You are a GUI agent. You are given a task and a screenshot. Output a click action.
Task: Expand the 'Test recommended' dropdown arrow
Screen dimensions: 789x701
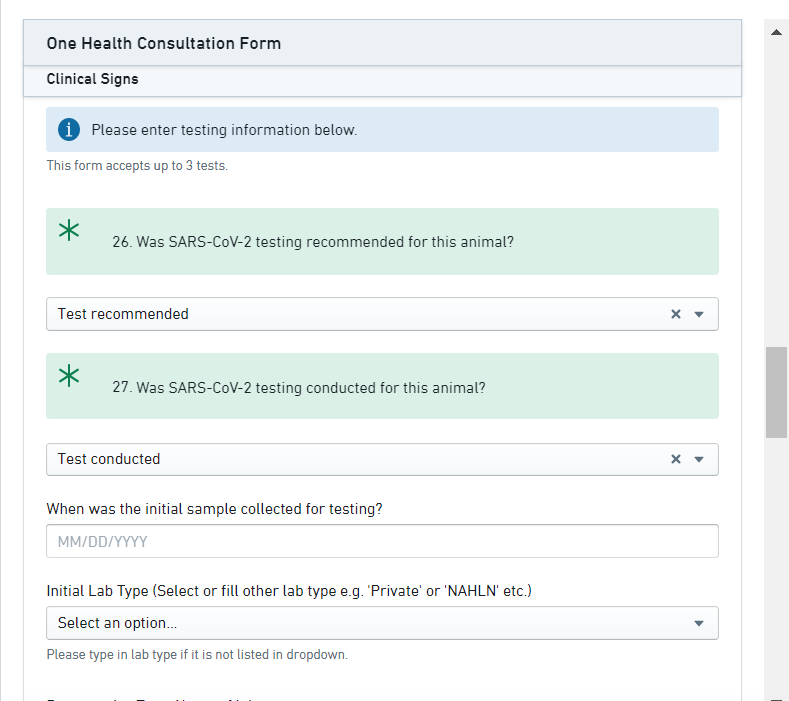click(x=699, y=314)
